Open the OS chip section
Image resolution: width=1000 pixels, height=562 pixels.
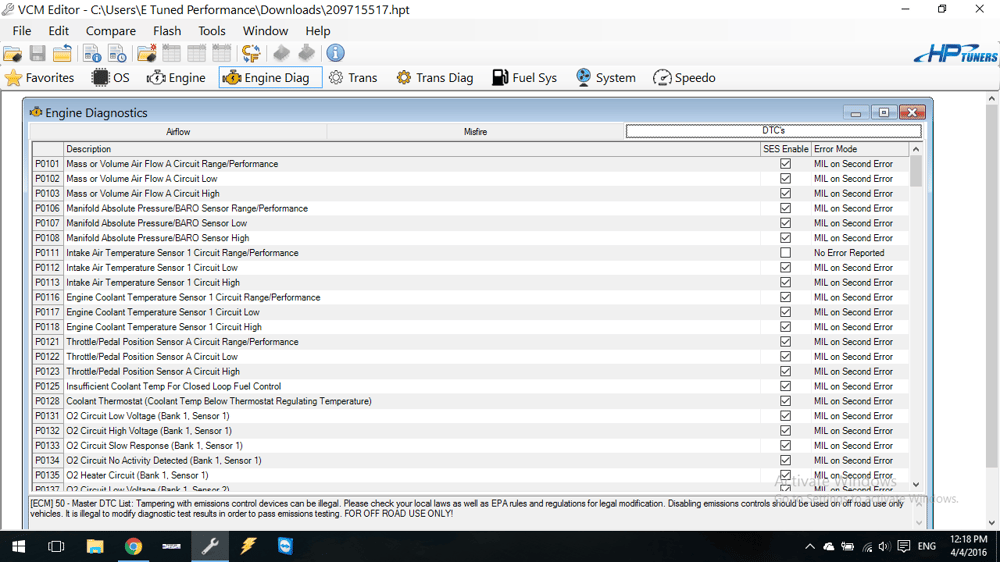point(110,78)
